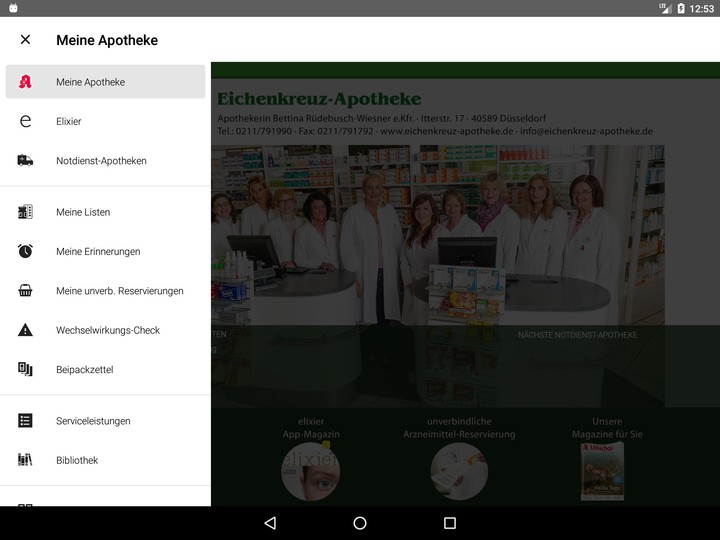Tap the 12:53 clock in status bar

coord(702,9)
